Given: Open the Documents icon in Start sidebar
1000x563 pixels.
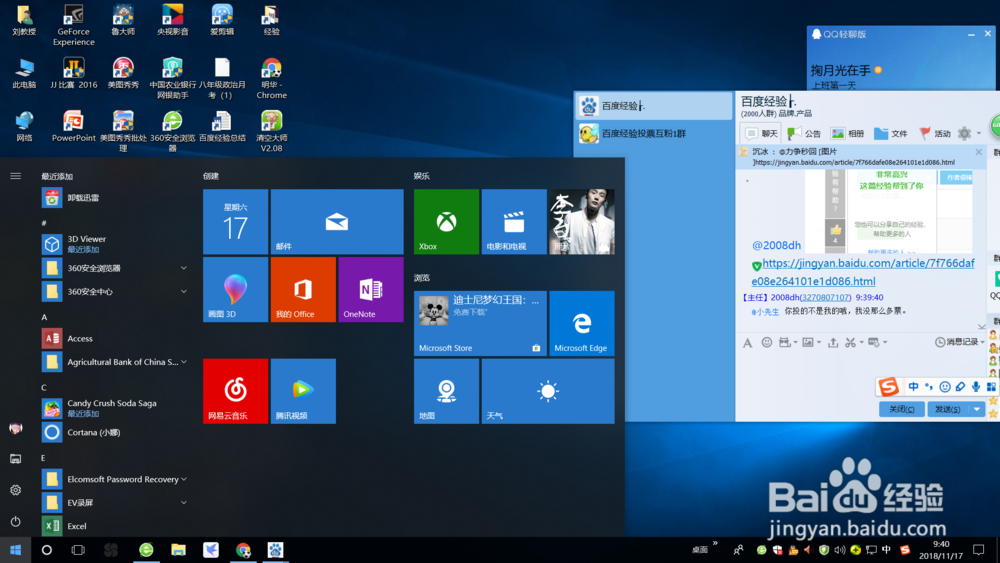Looking at the screenshot, I should point(16,458).
